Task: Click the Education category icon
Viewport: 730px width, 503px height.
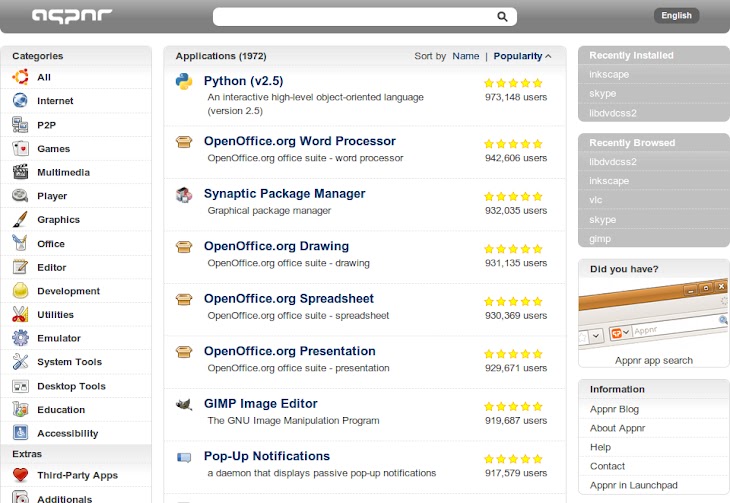Action: pyautogui.click(x=20, y=409)
